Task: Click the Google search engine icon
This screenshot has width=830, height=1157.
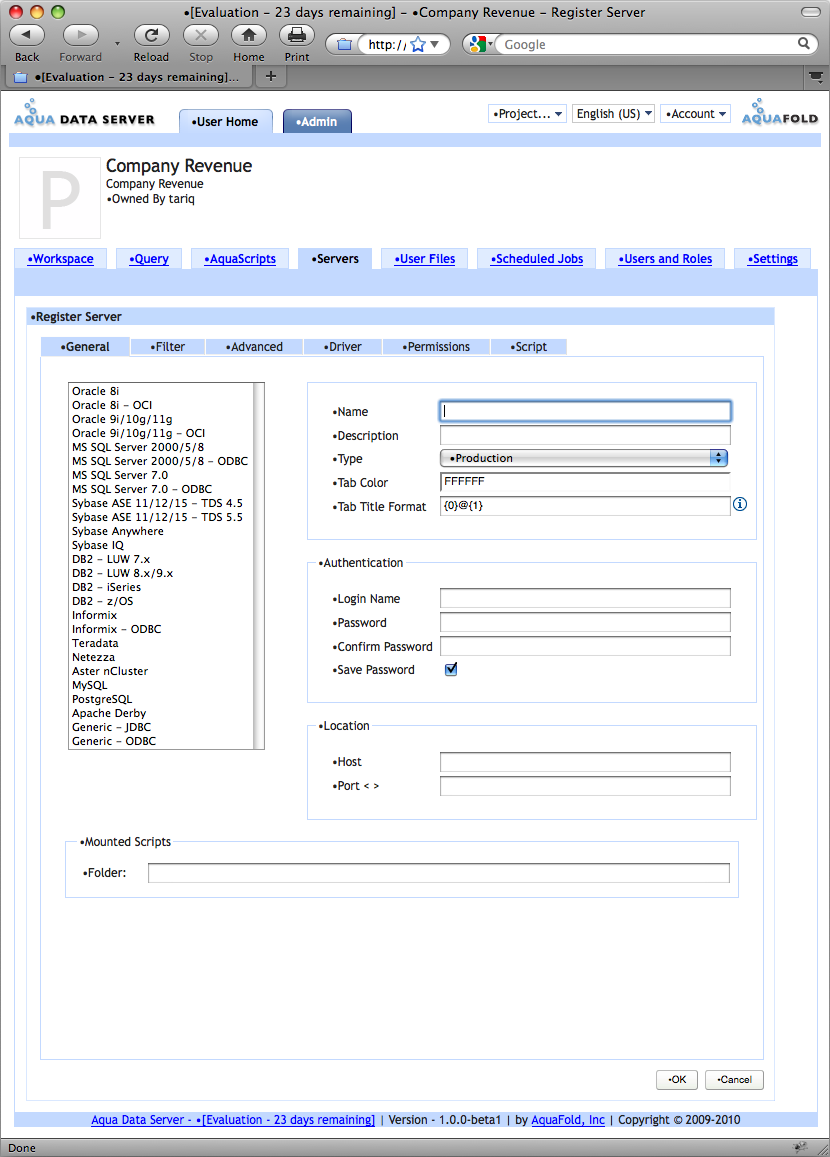Action: click(x=477, y=44)
